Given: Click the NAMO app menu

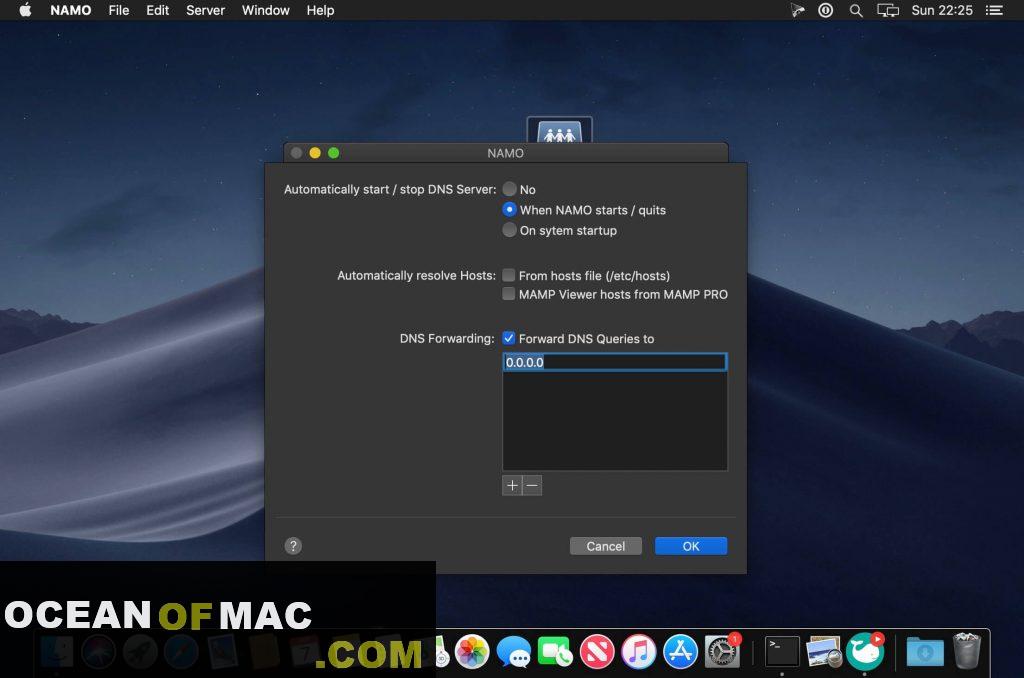Looking at the screenshot, I should pos(71,10).
